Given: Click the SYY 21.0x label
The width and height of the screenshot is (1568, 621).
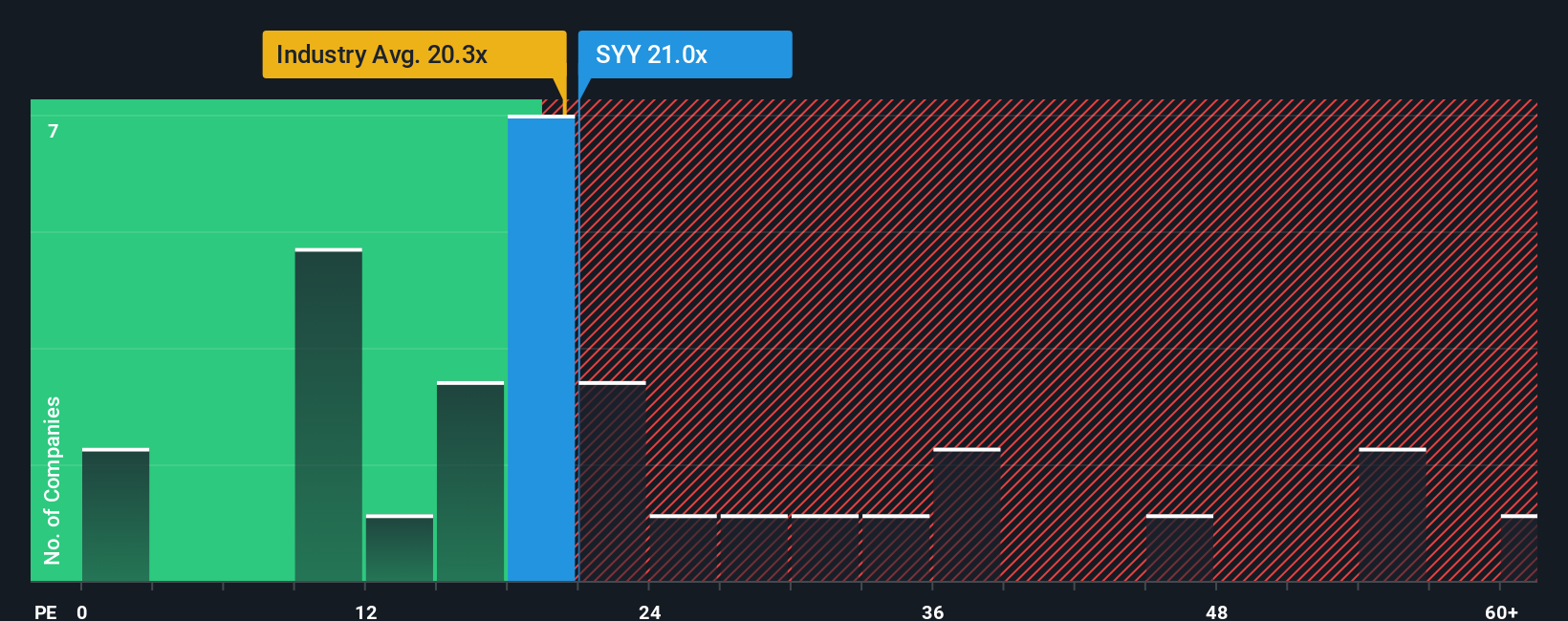Looking at the screenshot, I should [685, 54].
